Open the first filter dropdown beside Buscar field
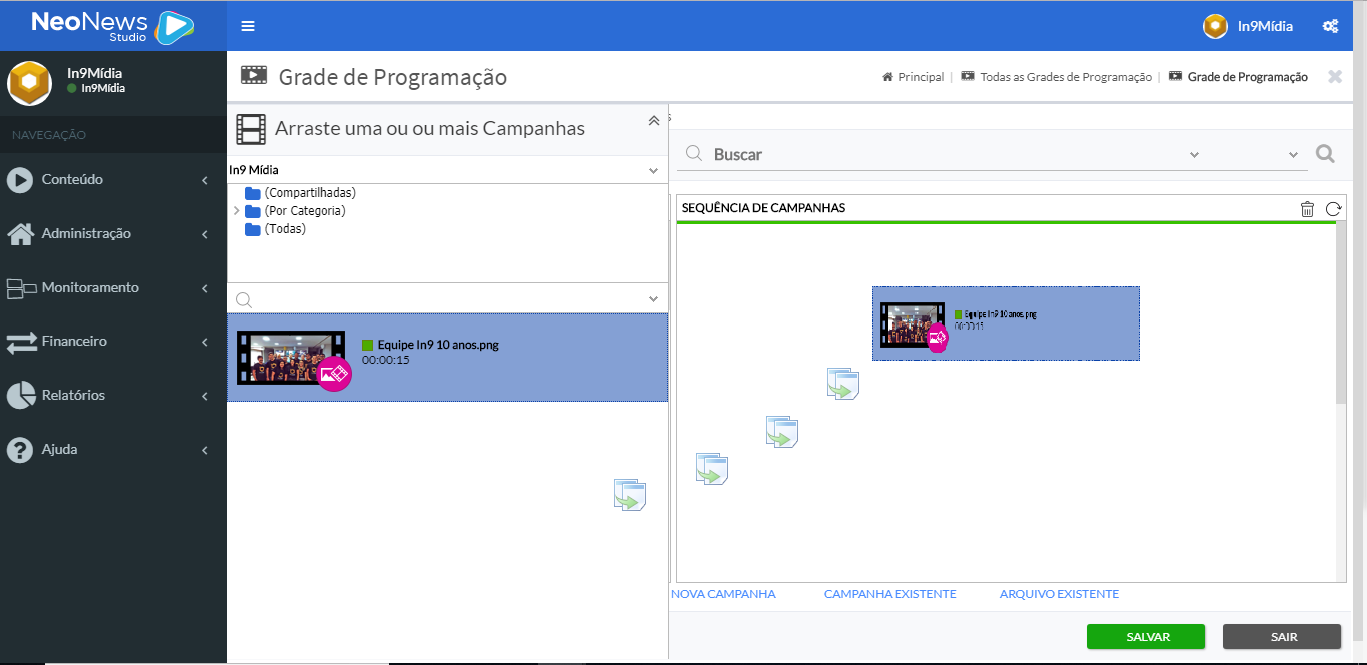The image size is (1367, 665). [1194, 153]
